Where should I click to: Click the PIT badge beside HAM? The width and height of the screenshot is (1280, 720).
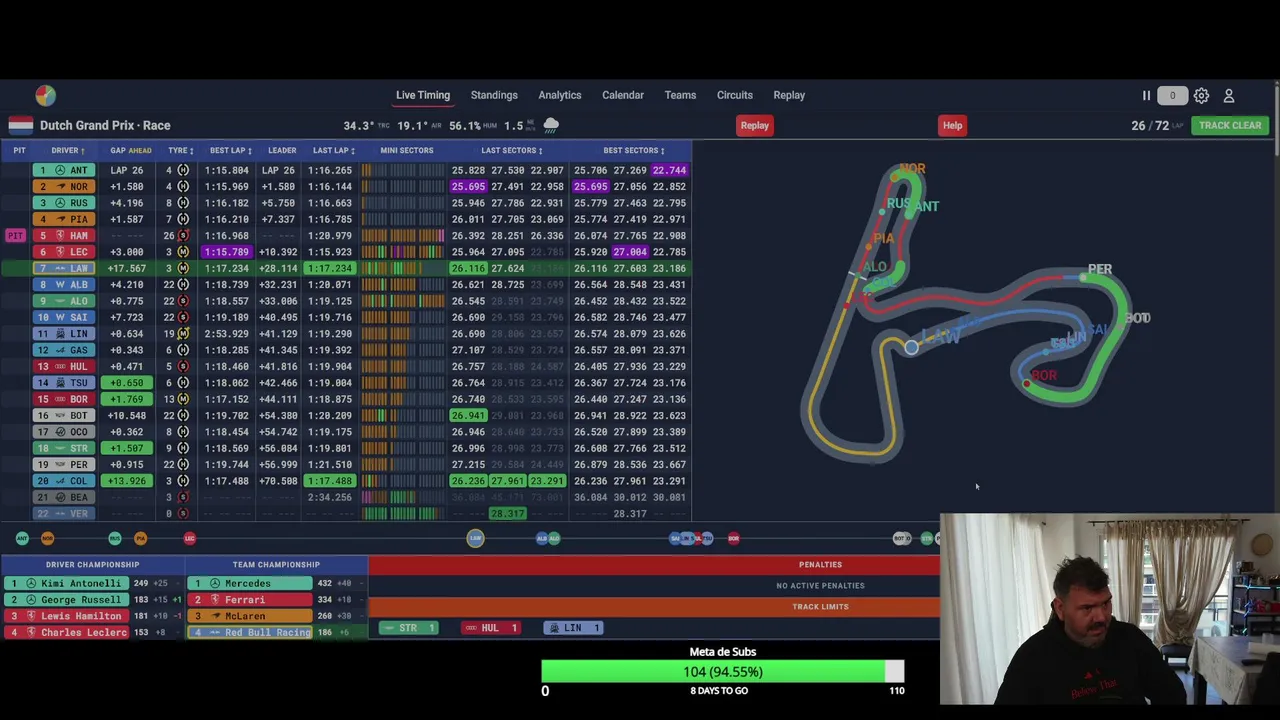tap(15, 236)
